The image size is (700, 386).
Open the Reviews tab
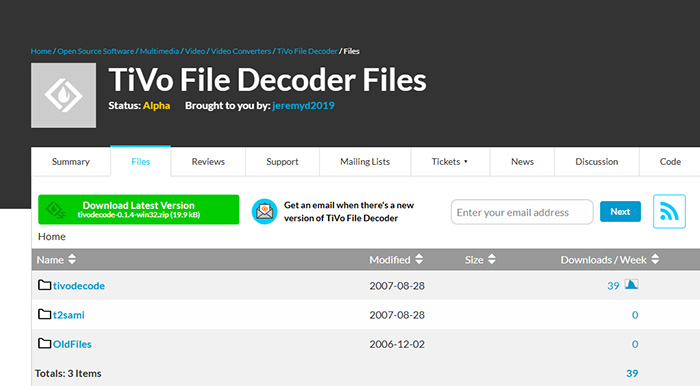coord(208,162)
